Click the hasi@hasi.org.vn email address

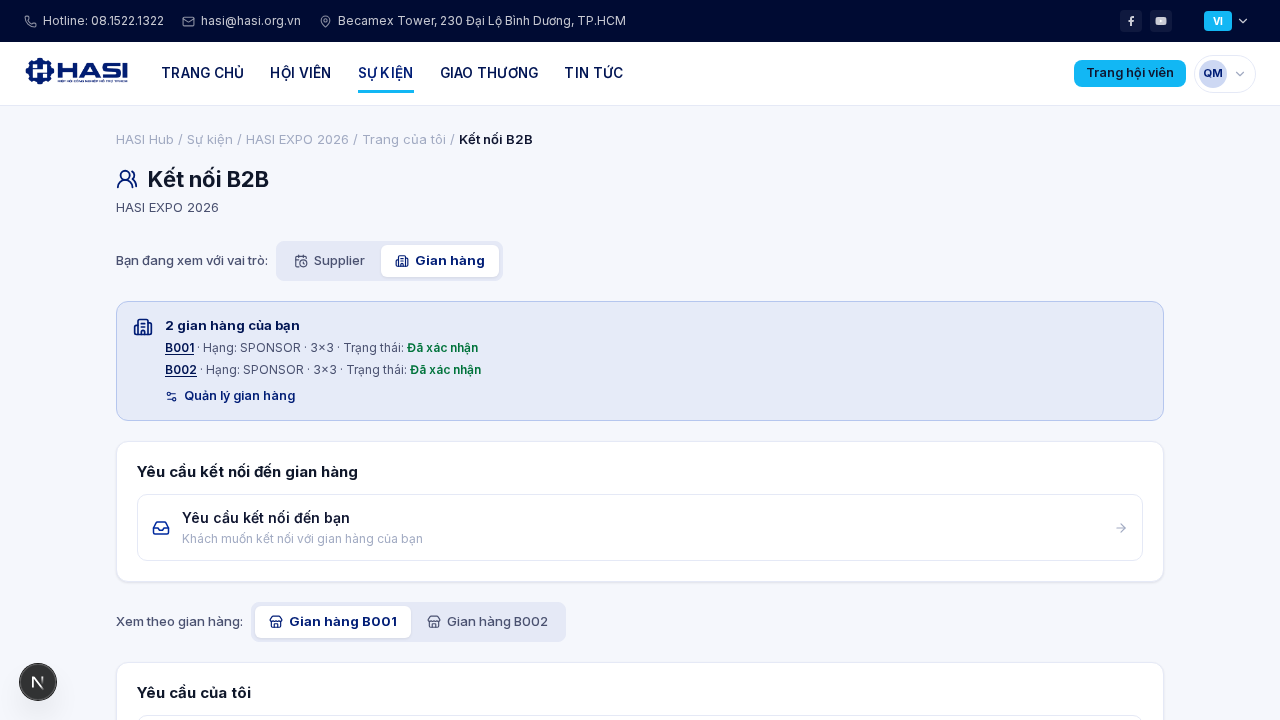click(251, 21)
